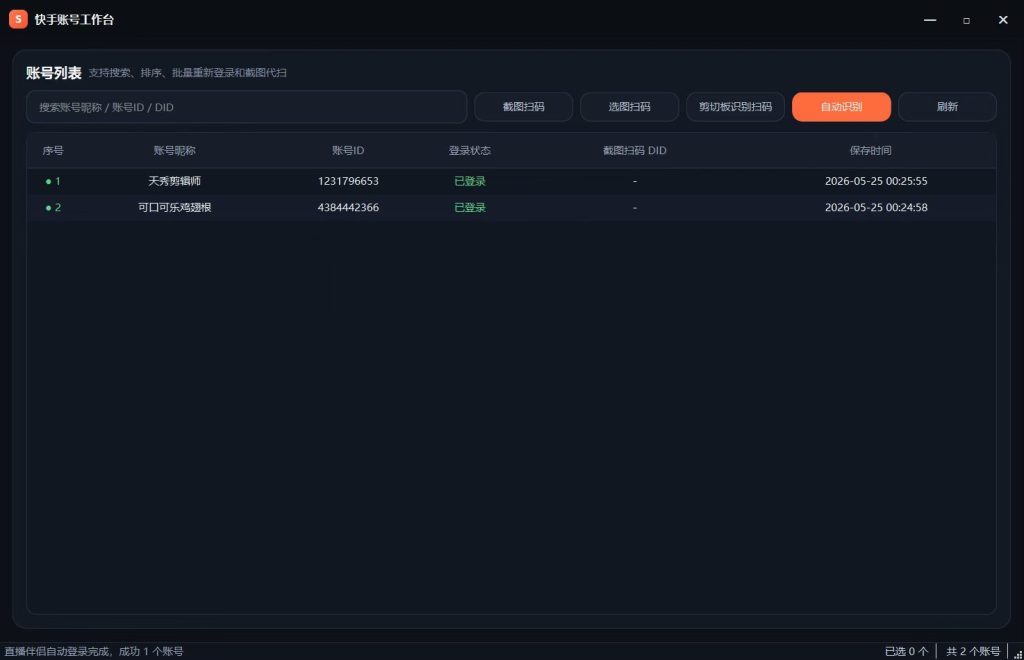Viewport: 1024px width, 660px height.
Task: Sort by the 保存时间 column header
Action: [x=871, y=151]
